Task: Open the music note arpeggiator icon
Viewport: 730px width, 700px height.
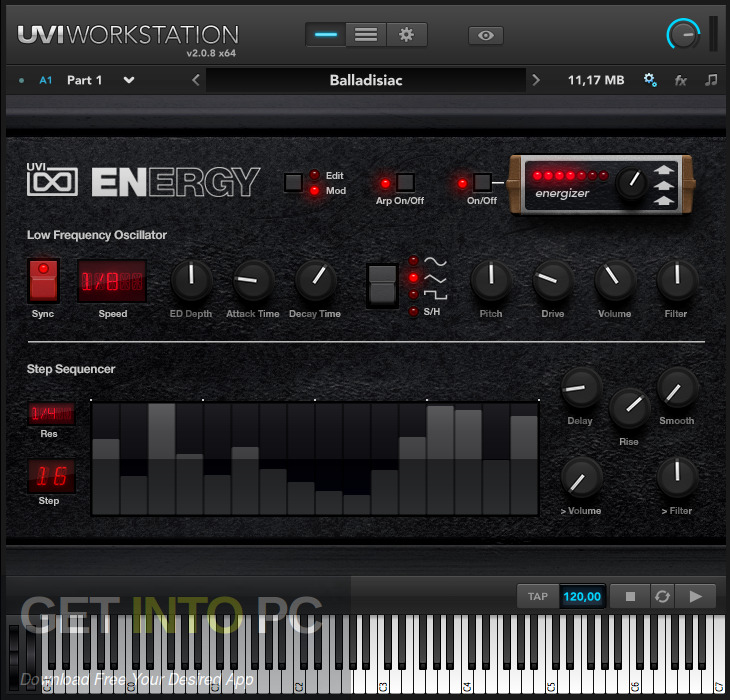Action: coord(711,80)
